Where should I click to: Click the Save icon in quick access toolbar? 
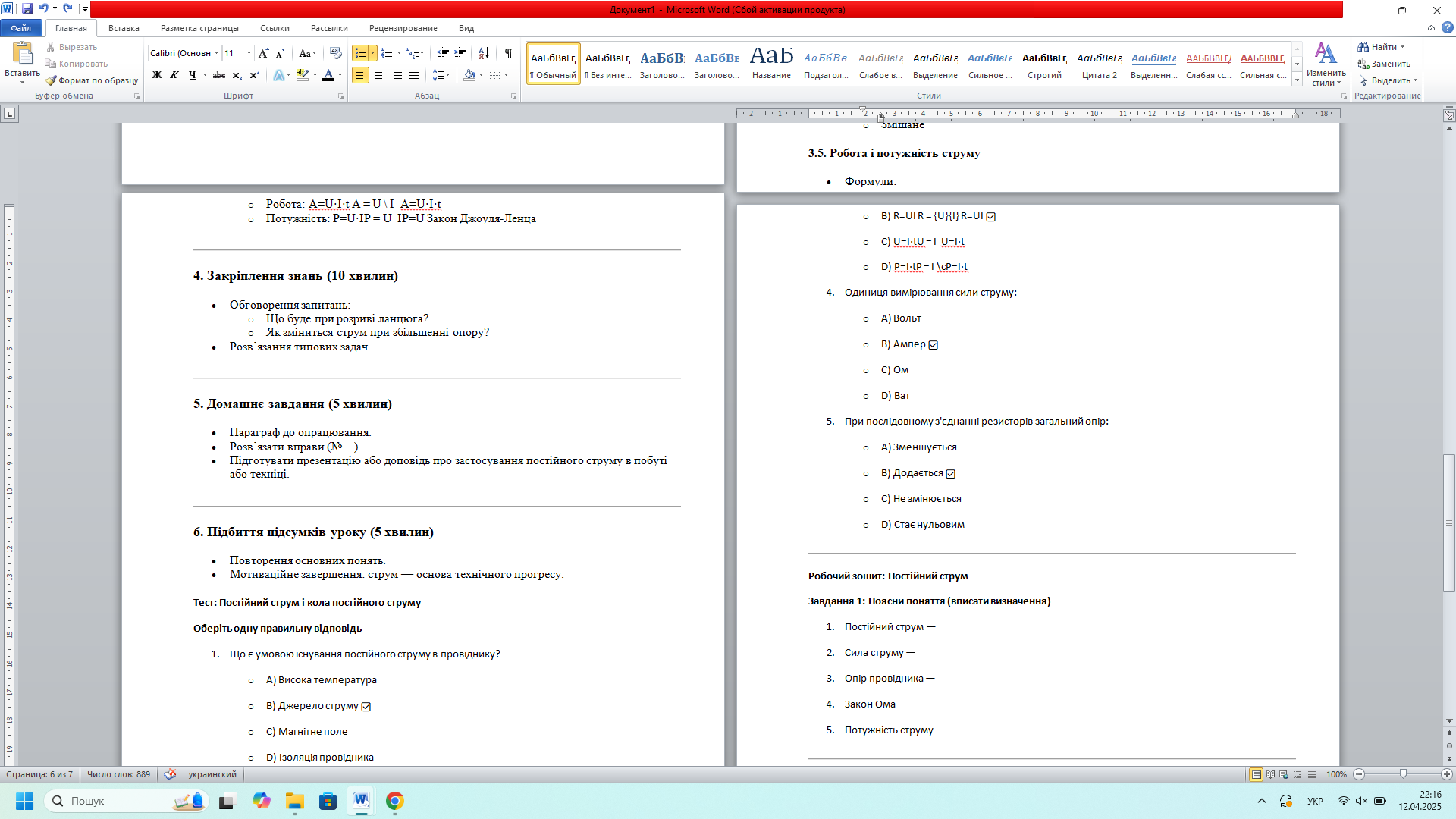[x=27, y=9]
